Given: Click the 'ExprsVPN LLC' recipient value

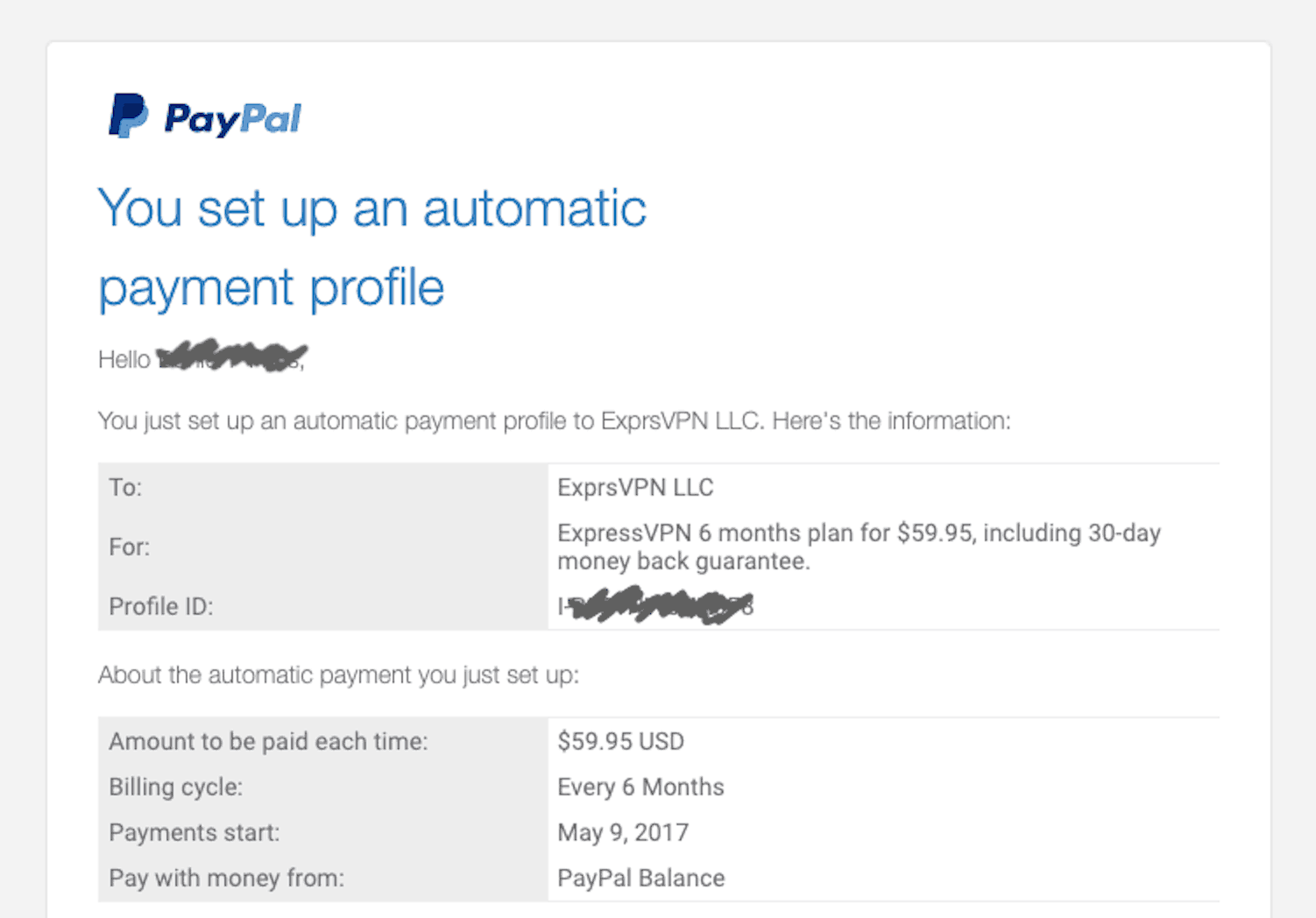Looking at the screenshot, I should [635, 488].
